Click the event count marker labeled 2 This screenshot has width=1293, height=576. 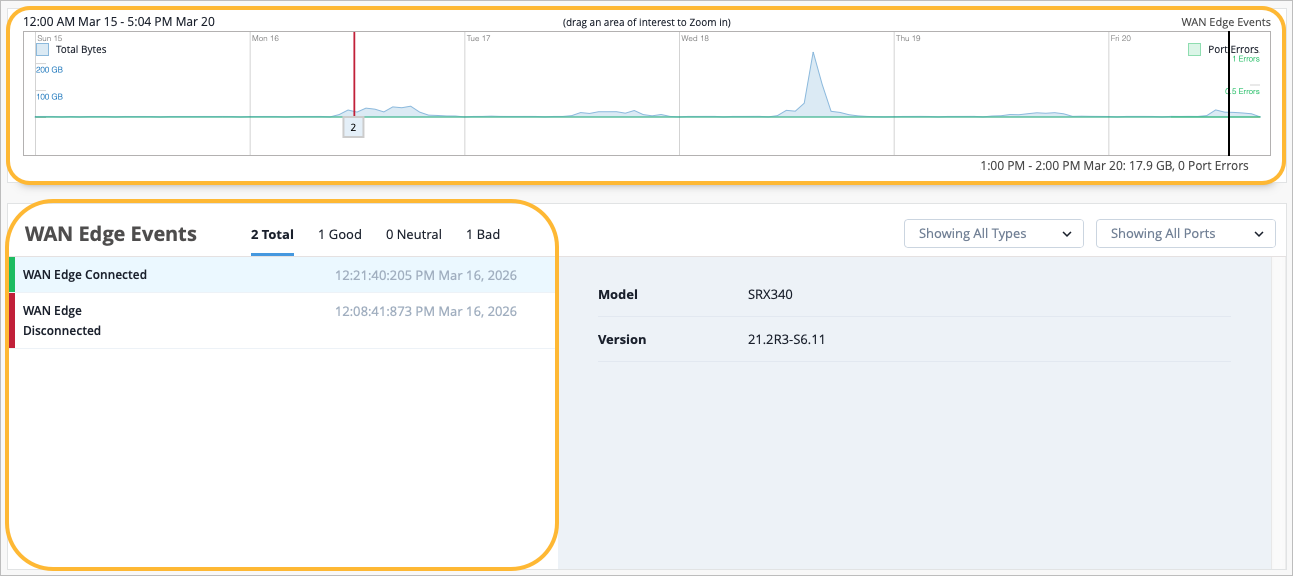(x=353, y=127)
